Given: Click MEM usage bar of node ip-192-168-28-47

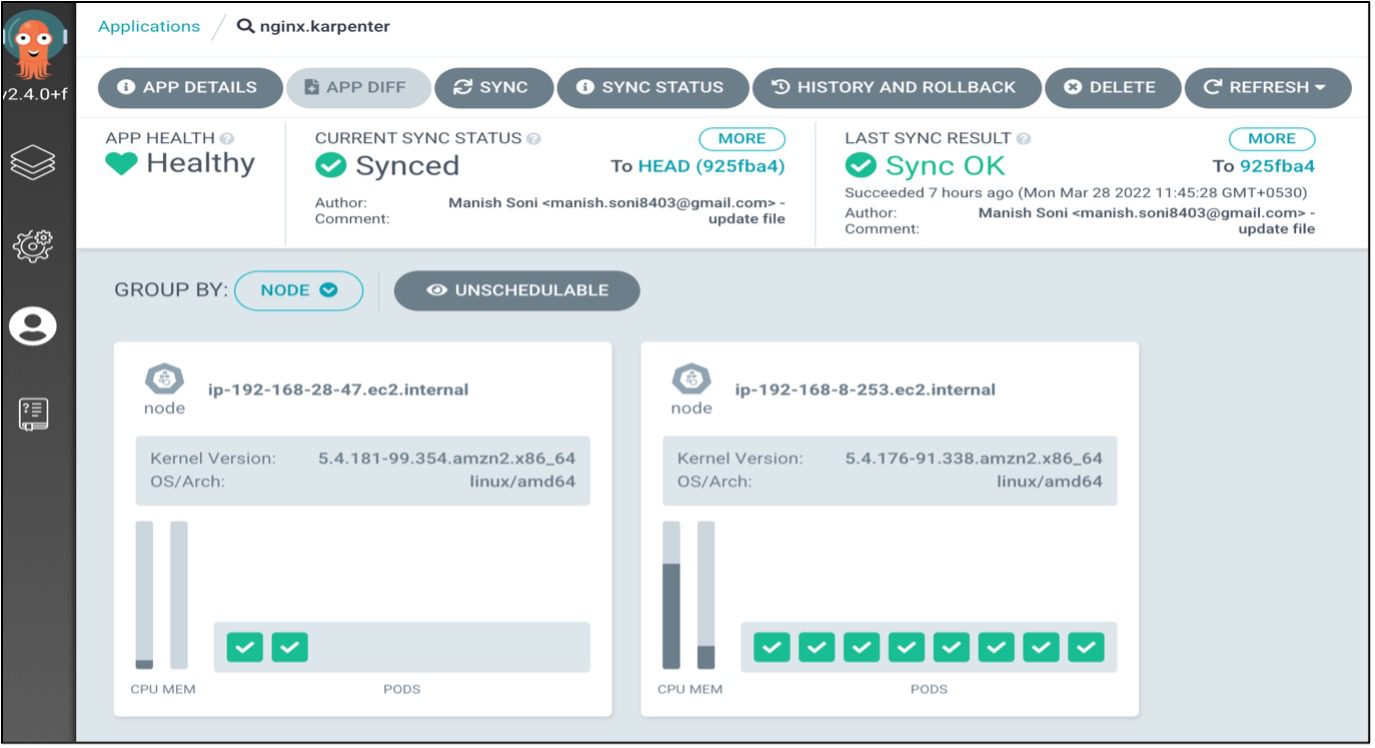Looking at the screenshot, I should pyautogui.click(x=179, y=595).
